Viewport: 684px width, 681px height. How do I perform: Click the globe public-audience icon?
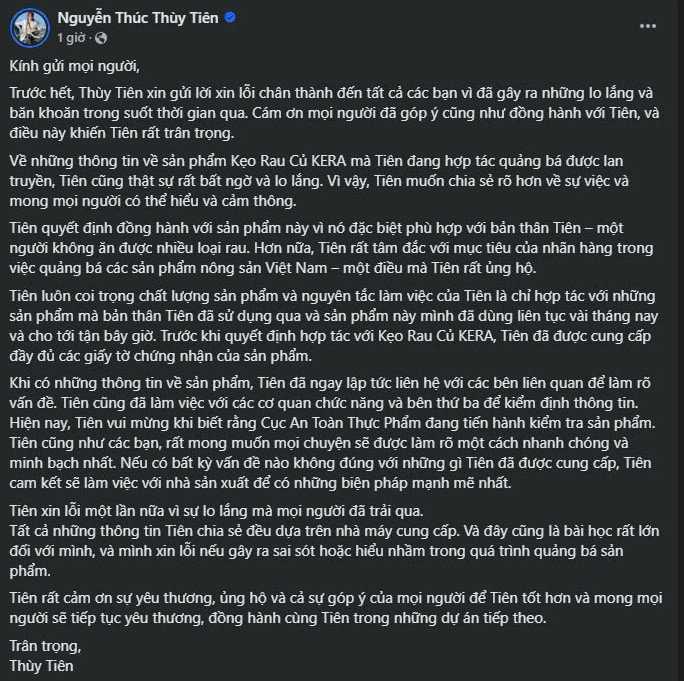click(99, 37)
